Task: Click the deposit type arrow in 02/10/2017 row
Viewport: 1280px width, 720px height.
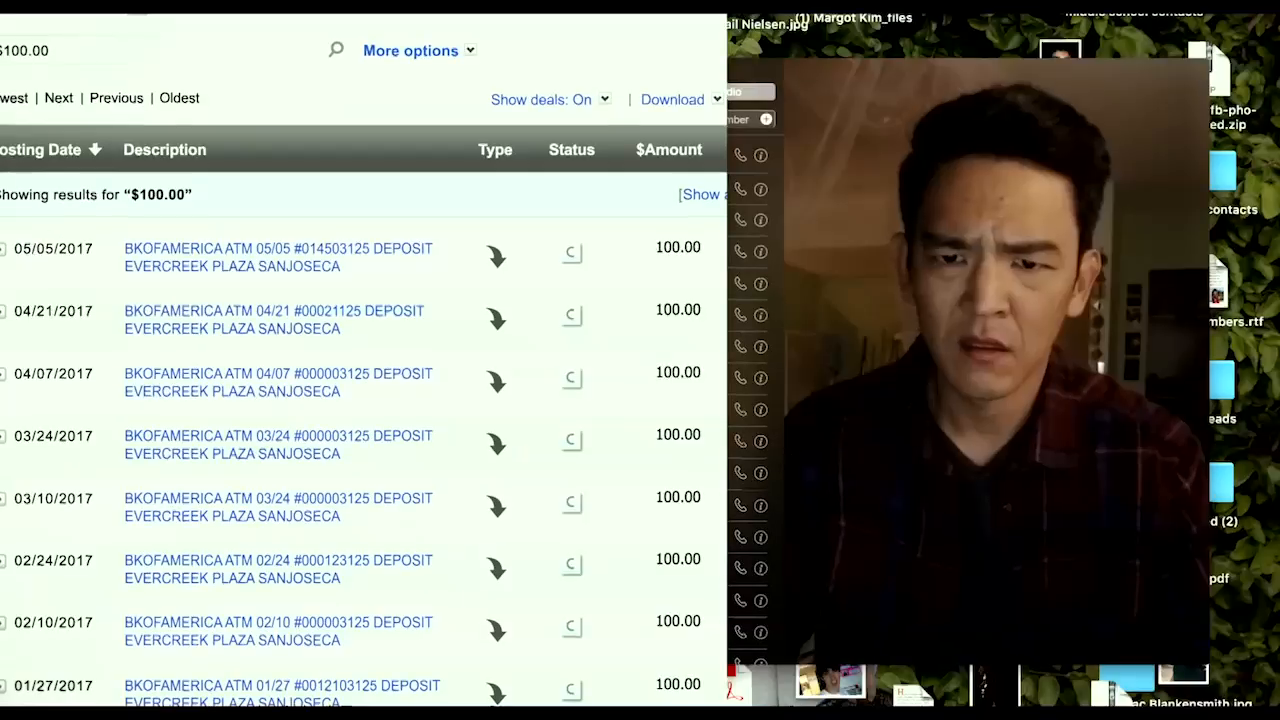Action: click(497, 631)
